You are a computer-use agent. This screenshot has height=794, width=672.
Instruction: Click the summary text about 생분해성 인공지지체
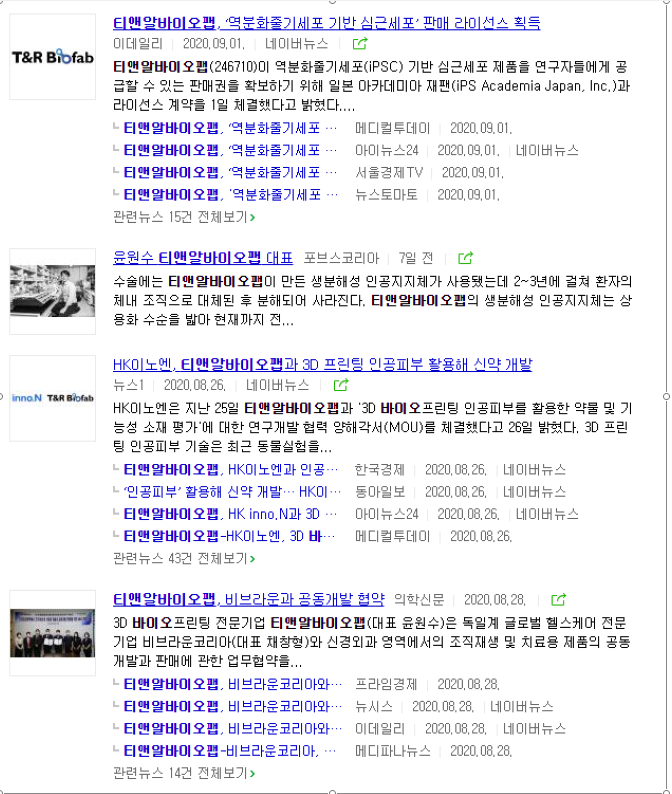[372, 301]
